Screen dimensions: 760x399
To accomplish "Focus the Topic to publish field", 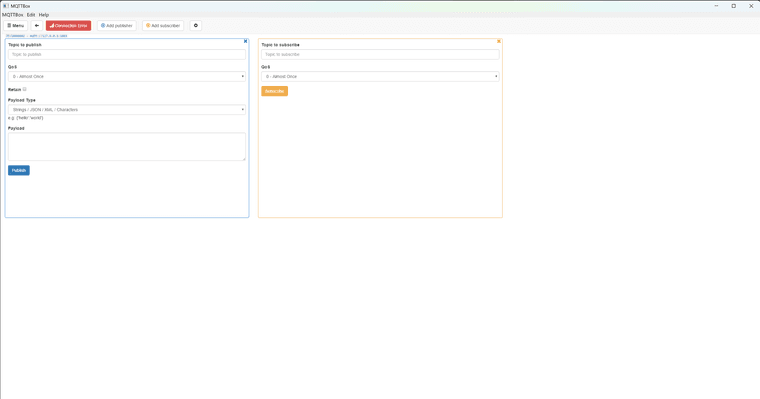I will 127,54.
